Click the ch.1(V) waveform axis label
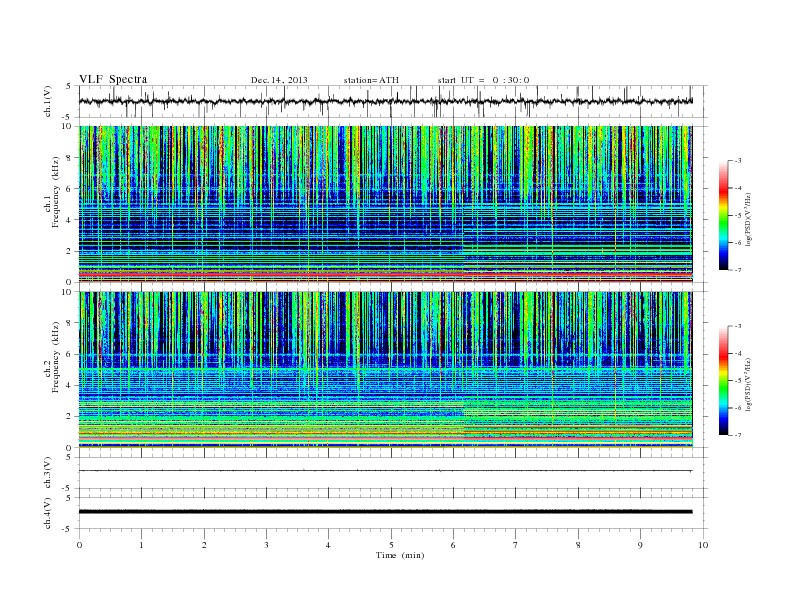Viewport: 792px width, 612px height. click(48, 101)
